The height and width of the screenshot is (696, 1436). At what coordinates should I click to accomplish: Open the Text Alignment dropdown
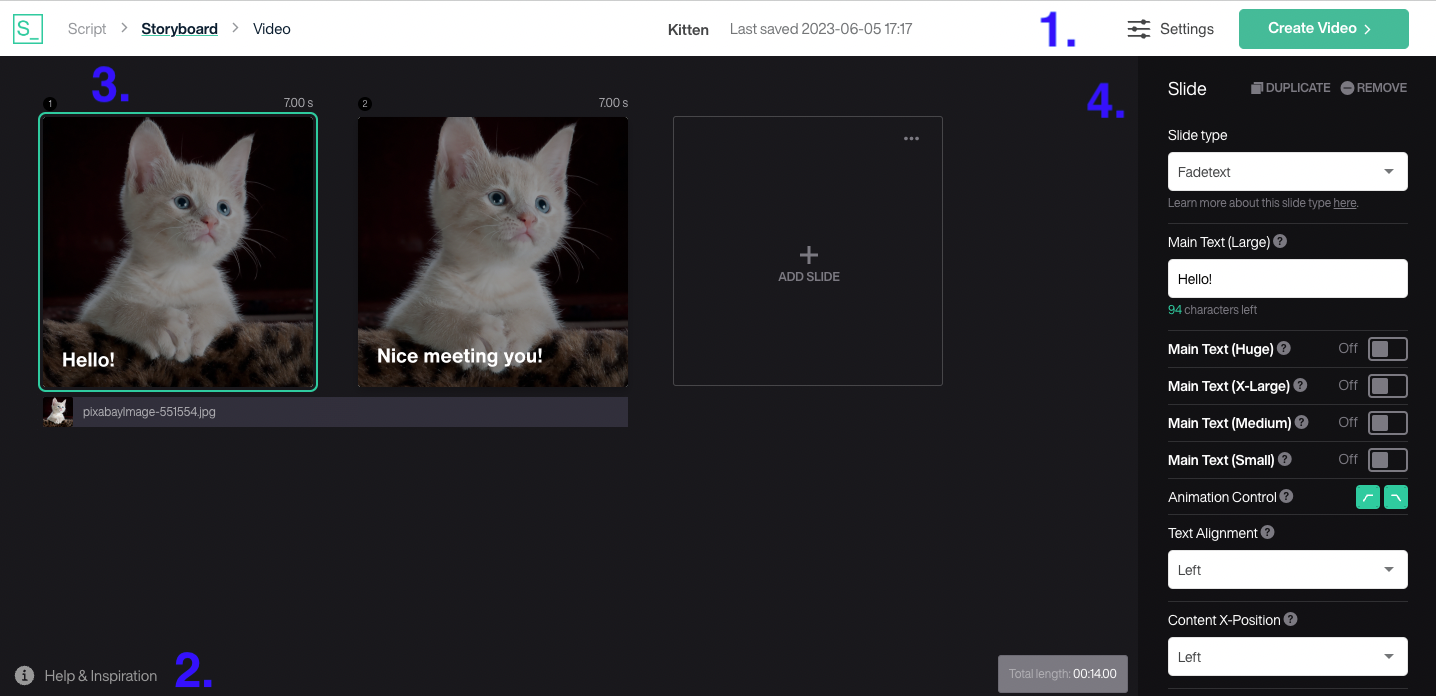click(1287, 569)
